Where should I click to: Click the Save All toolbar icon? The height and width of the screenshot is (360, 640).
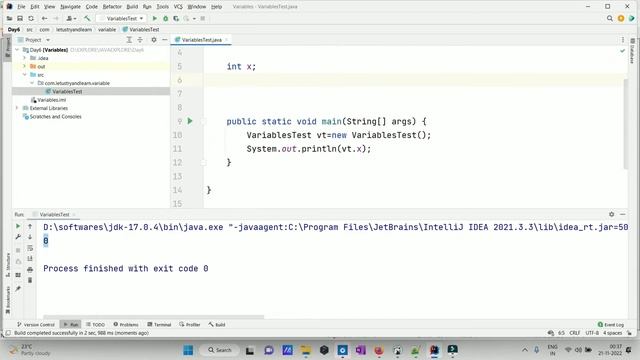20,18
